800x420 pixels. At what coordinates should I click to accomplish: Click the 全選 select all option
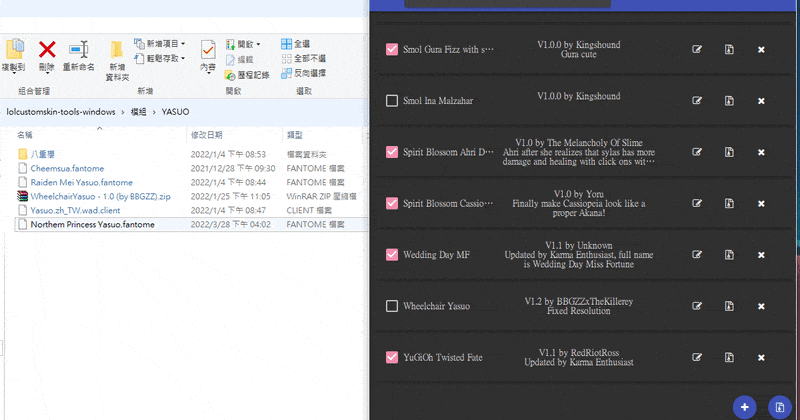[x=295, y=44]
